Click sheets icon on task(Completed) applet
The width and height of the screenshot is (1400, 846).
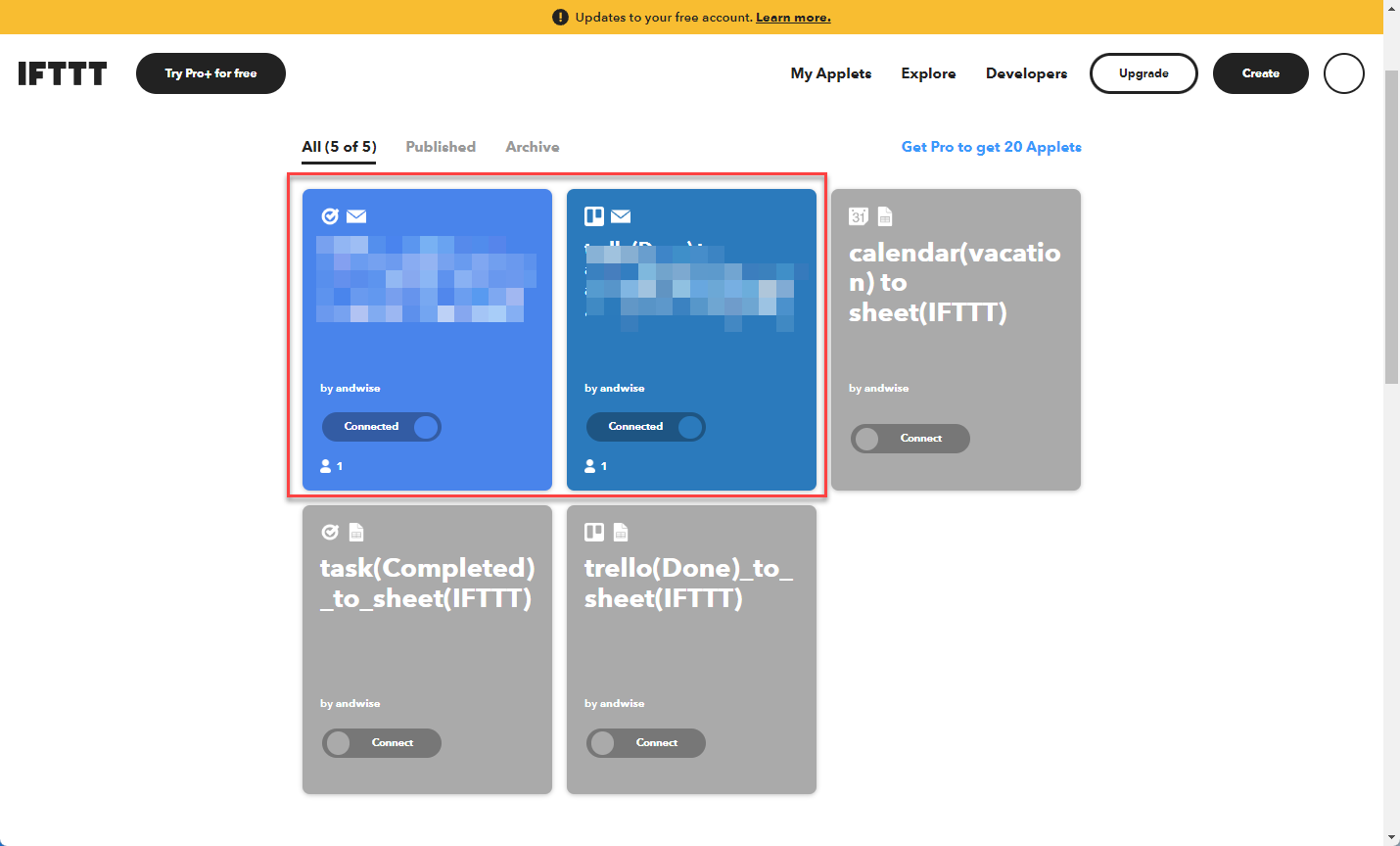click(356, 532)
